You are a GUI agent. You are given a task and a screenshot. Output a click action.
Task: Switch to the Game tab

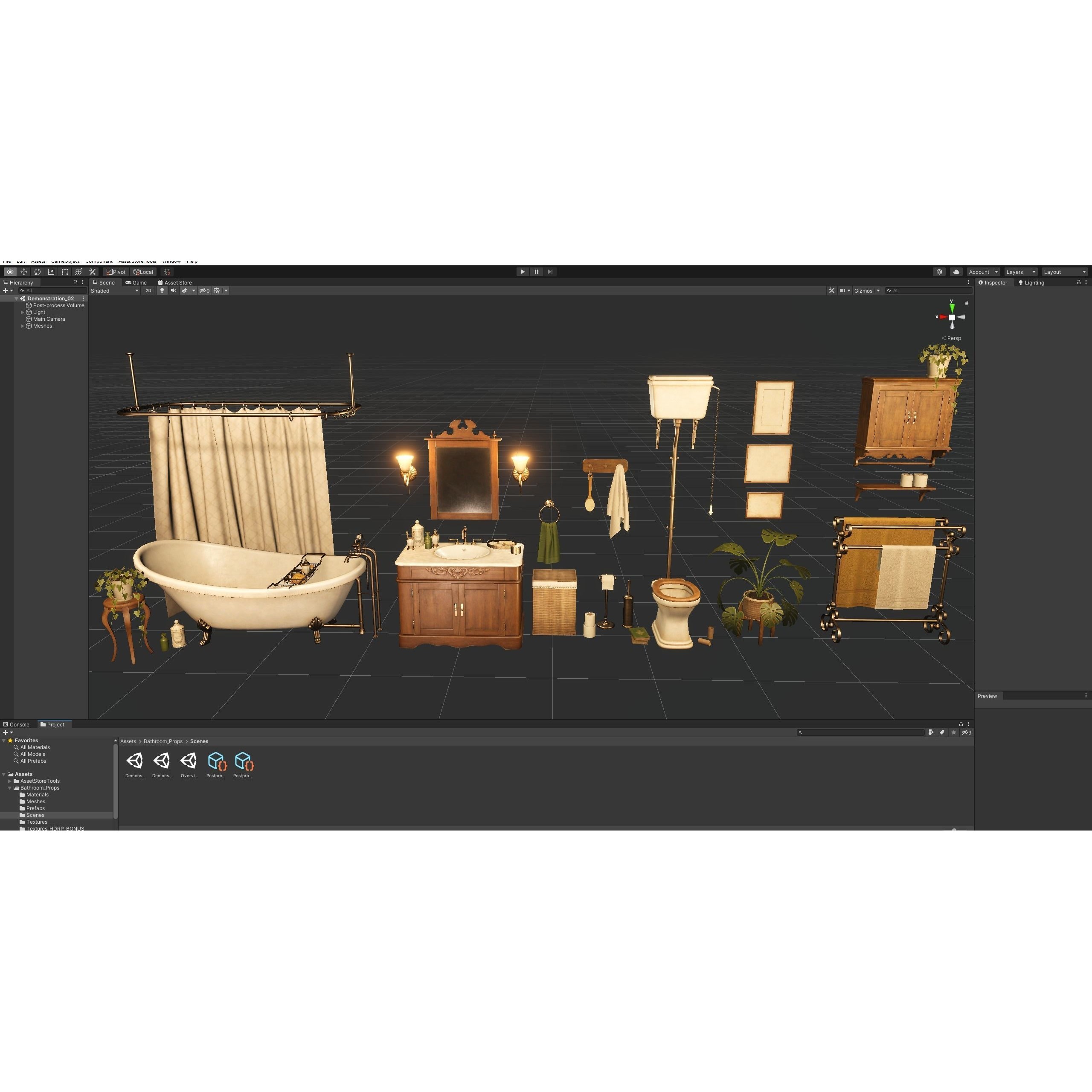coord(136,283)
